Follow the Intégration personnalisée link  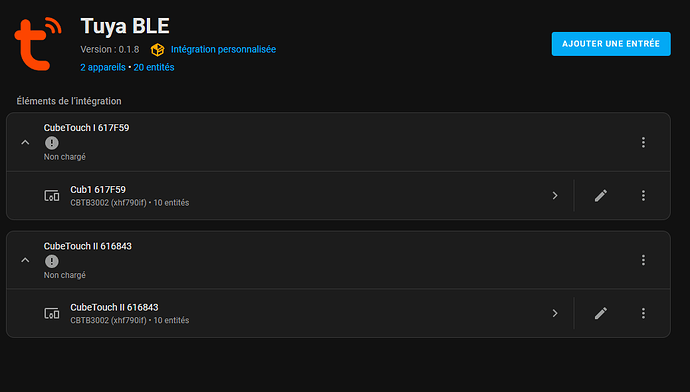(x=223, y=49)
